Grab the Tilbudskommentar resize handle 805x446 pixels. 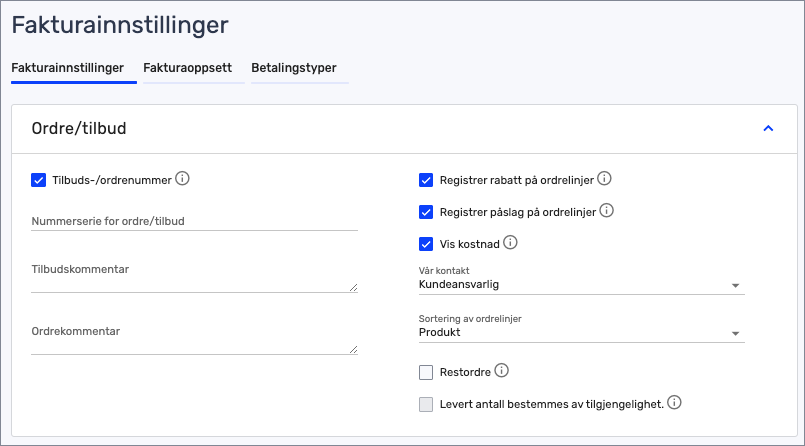click(x=353, y=287)
